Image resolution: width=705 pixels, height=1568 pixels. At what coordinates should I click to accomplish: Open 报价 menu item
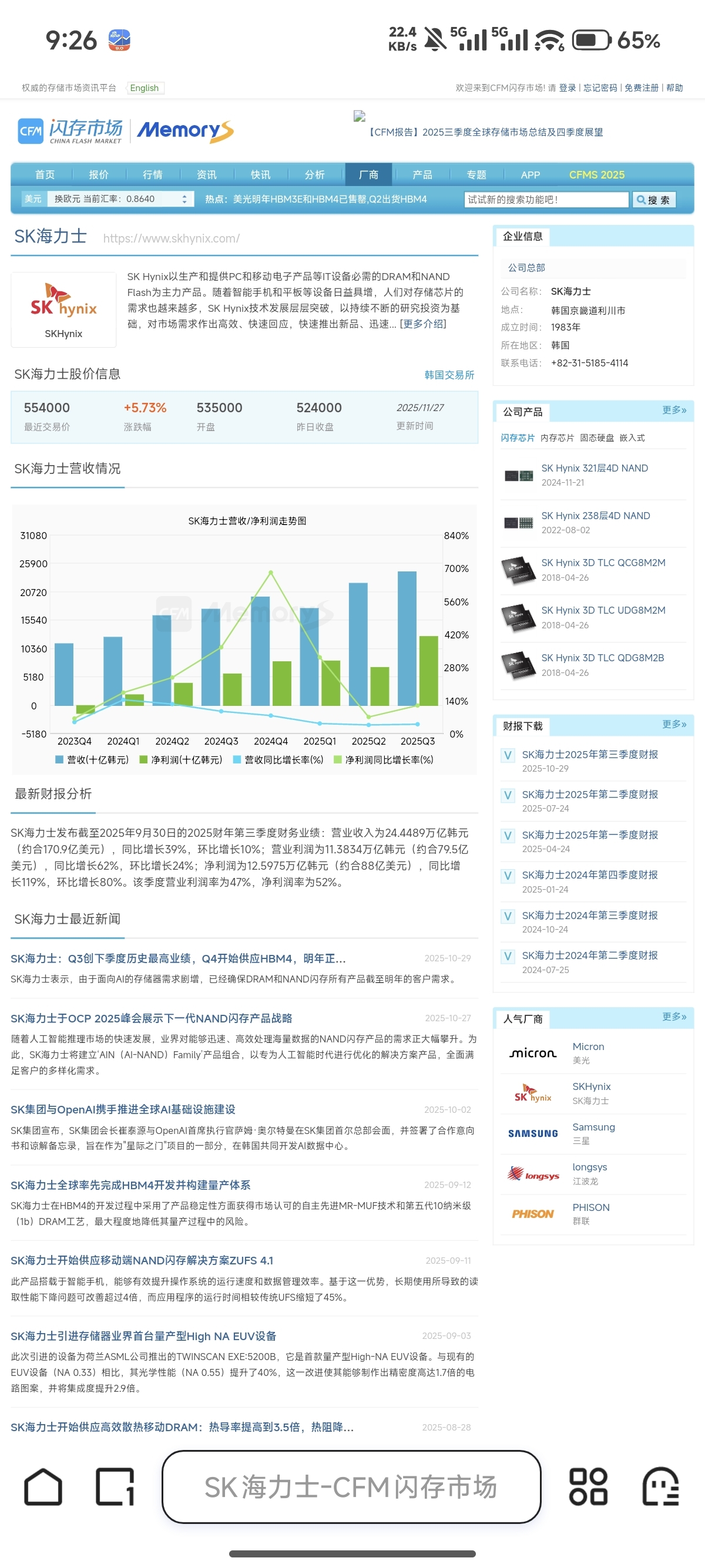click(99, 174)
